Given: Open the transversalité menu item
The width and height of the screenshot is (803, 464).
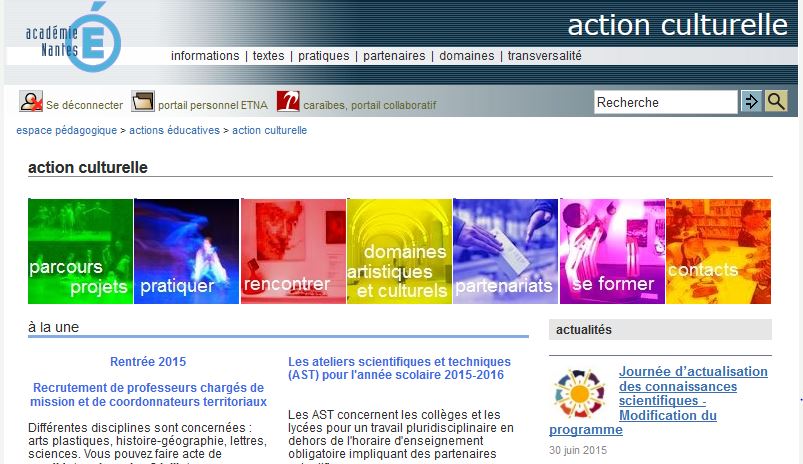Looking at the screenshot, I should tap(544, 56).
